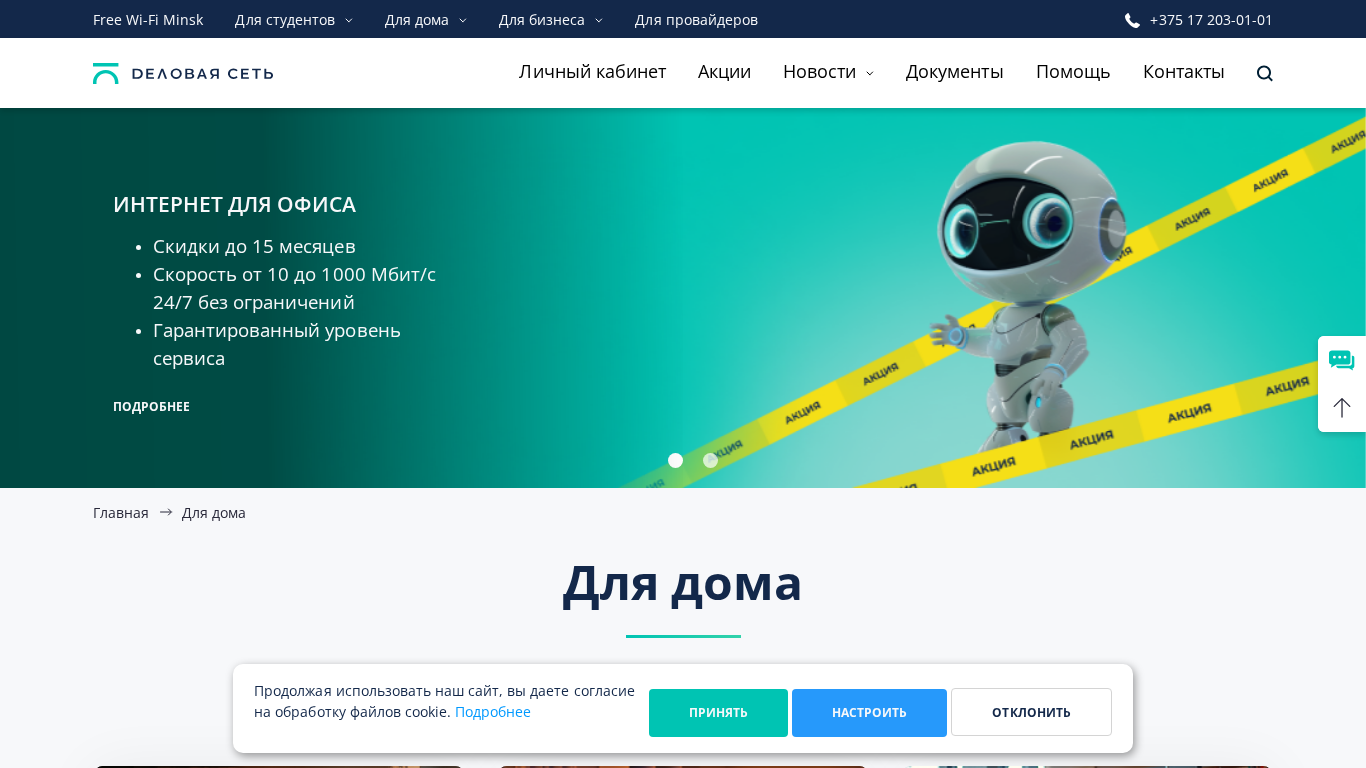Open the Подробнее cookie policy link
Screen dimensions: 1366x768
493,712
